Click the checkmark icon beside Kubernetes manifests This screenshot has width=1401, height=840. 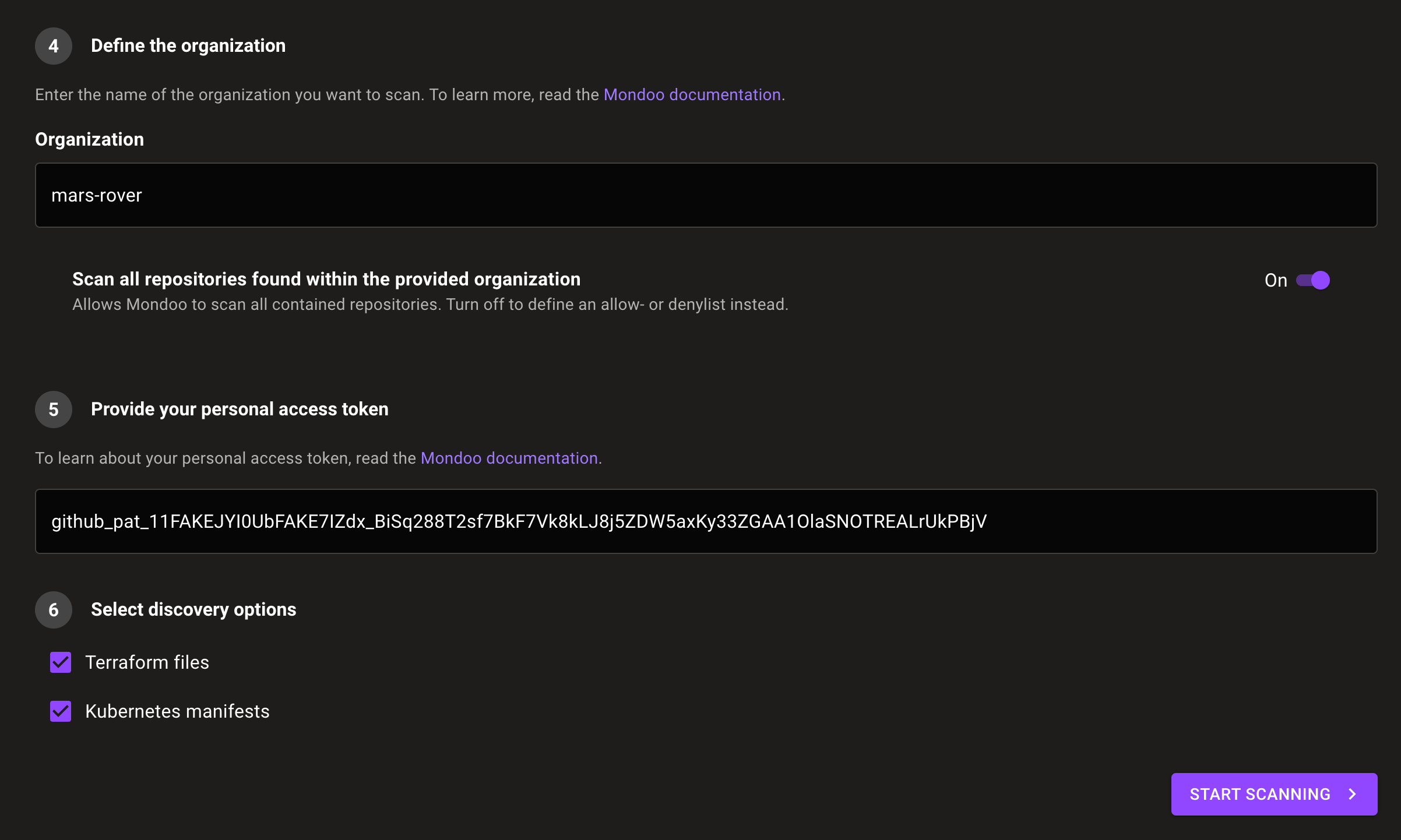point(60,711)
